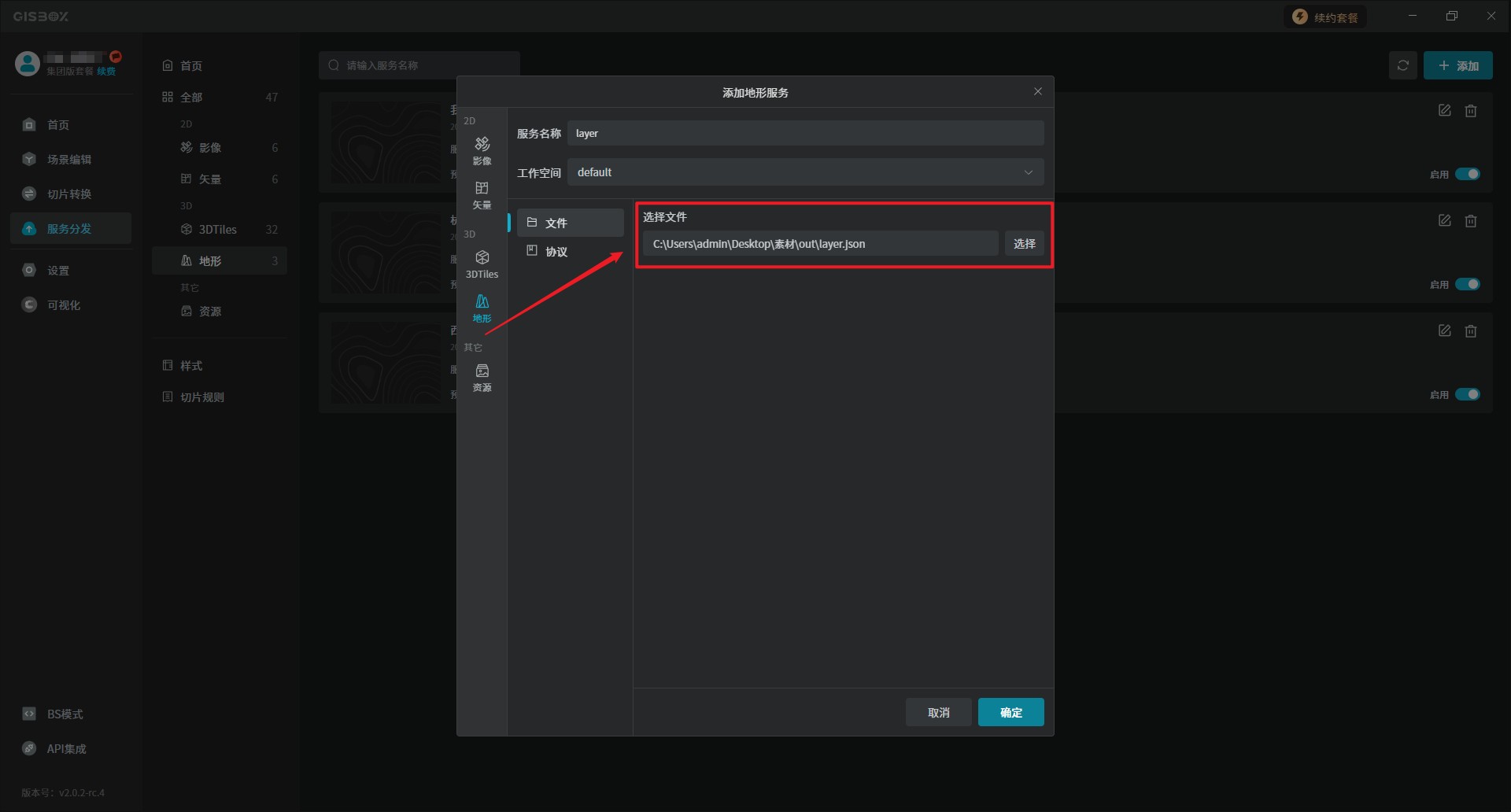Click the refresh icon beside 添加
Image resolution: width=1511 pixels, height=812 pixels.
pos(1402,66)
